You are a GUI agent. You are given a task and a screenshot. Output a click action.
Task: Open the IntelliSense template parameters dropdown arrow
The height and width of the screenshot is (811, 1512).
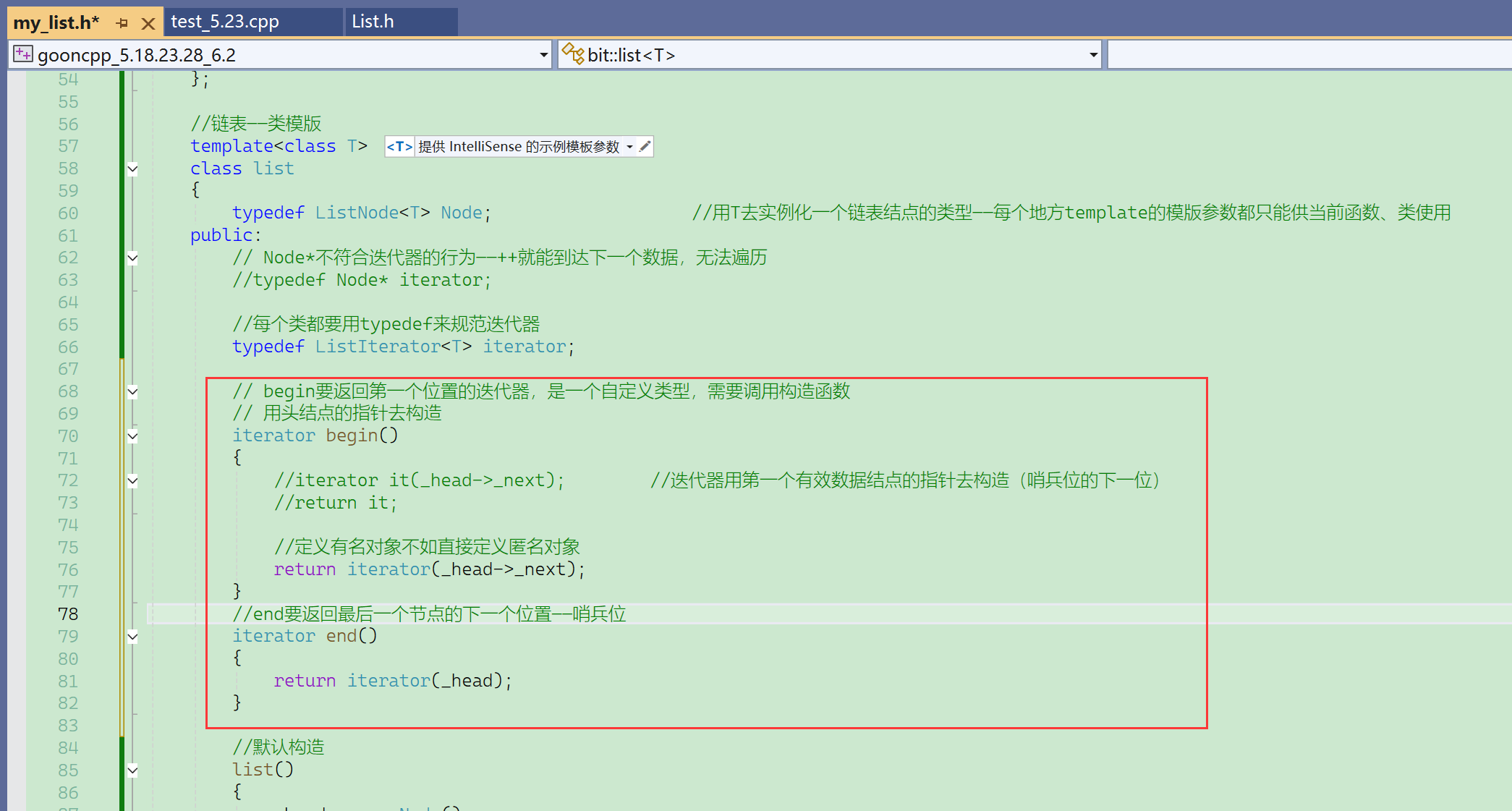coord(630,147)
